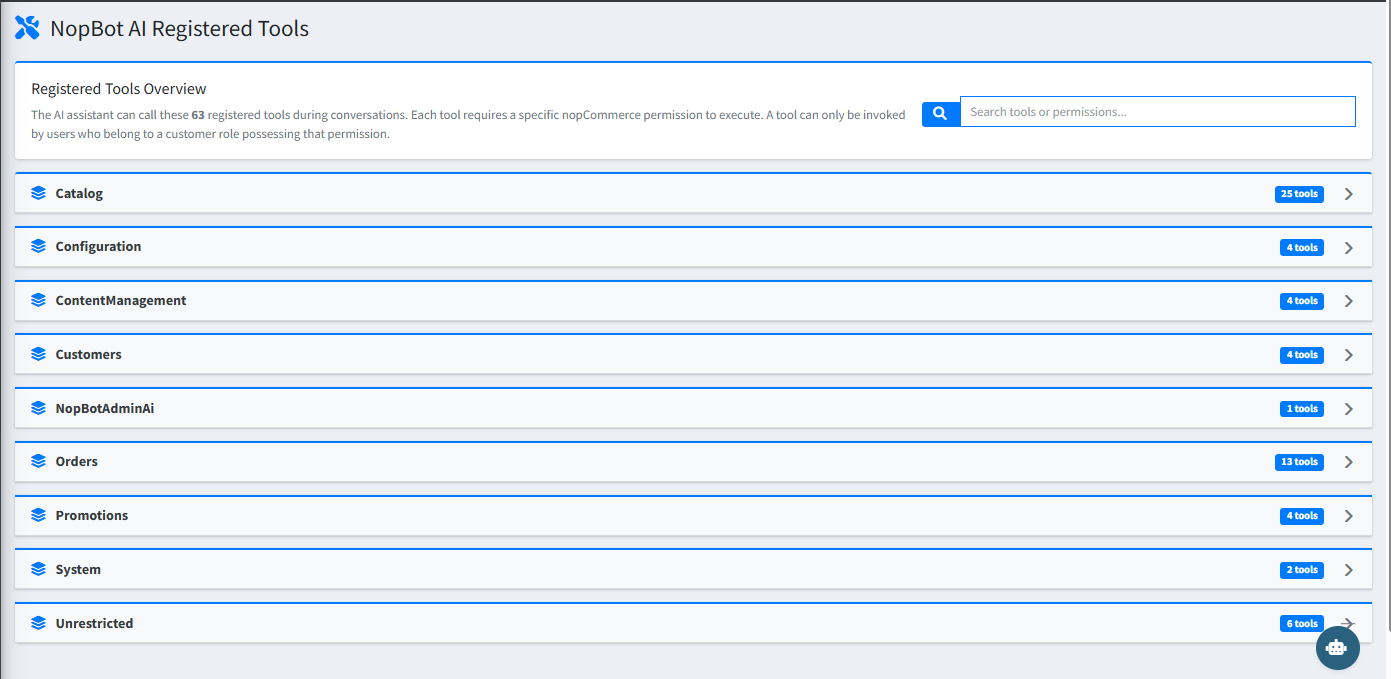Click the wrench tools icon in page title
This screenshot has height=679, width=1391.
click(x=27, y=28)
